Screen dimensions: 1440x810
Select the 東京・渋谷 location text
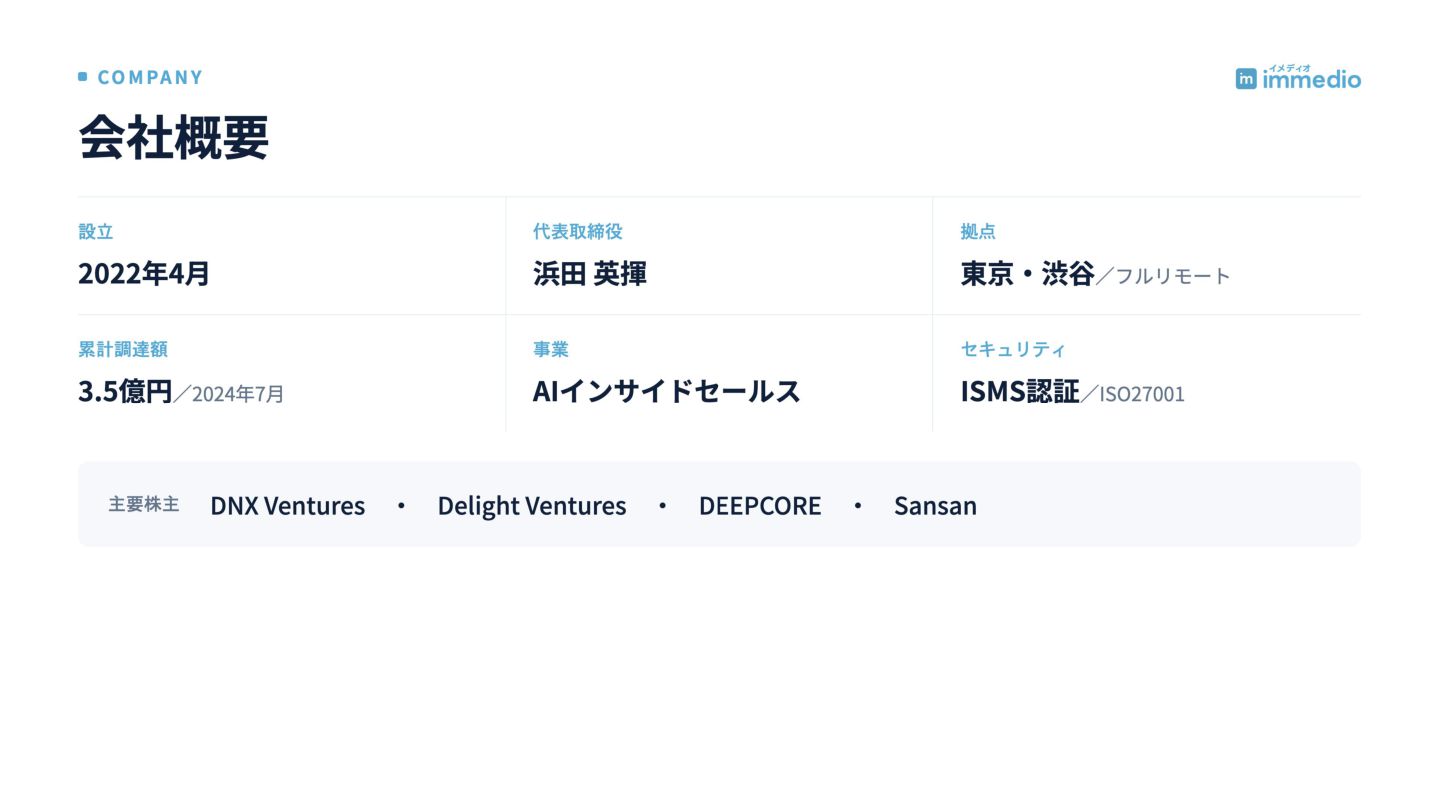[x=1027, y=273]
